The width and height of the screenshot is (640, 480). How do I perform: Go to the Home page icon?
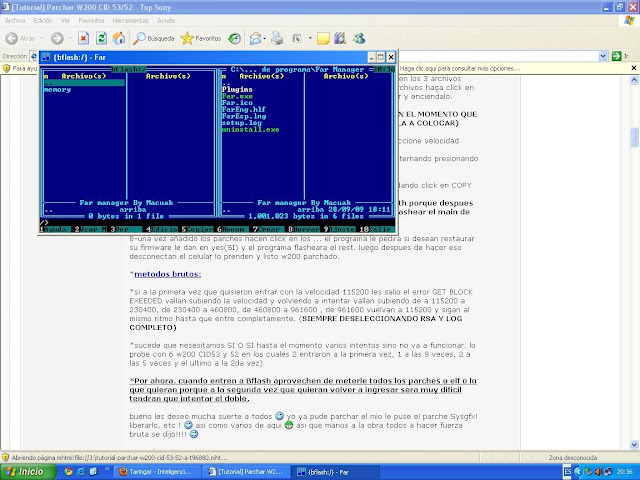(117, 38)
